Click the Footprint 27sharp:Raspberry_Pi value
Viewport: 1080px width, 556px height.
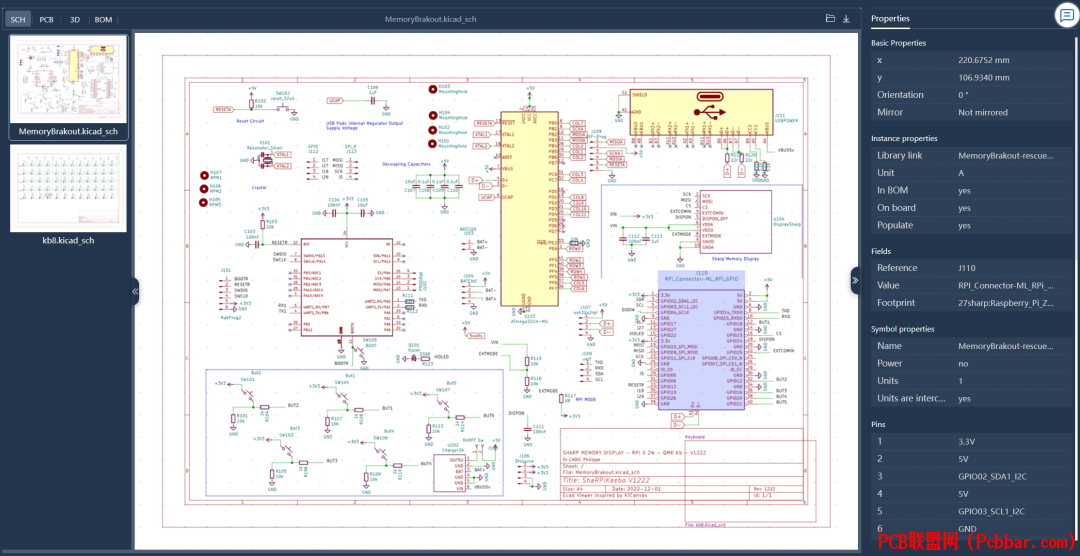pyautogui.click(x=1006, y=302)
